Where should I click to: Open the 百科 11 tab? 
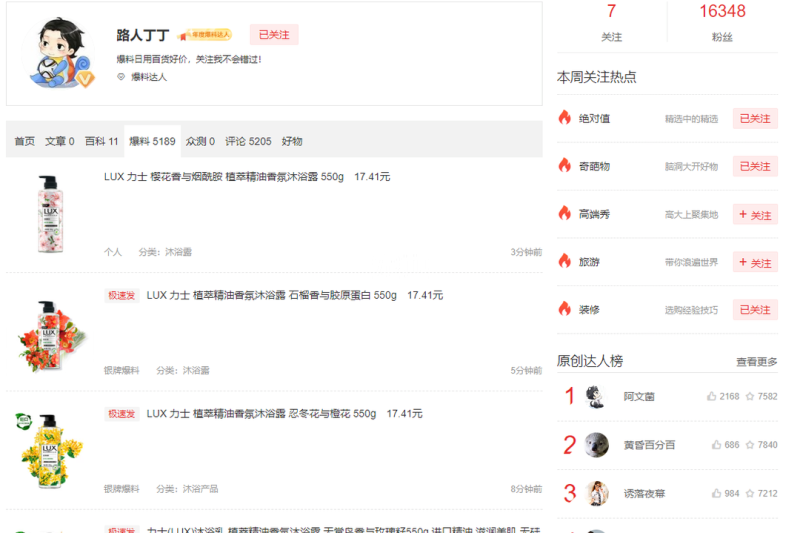point(101,141)
